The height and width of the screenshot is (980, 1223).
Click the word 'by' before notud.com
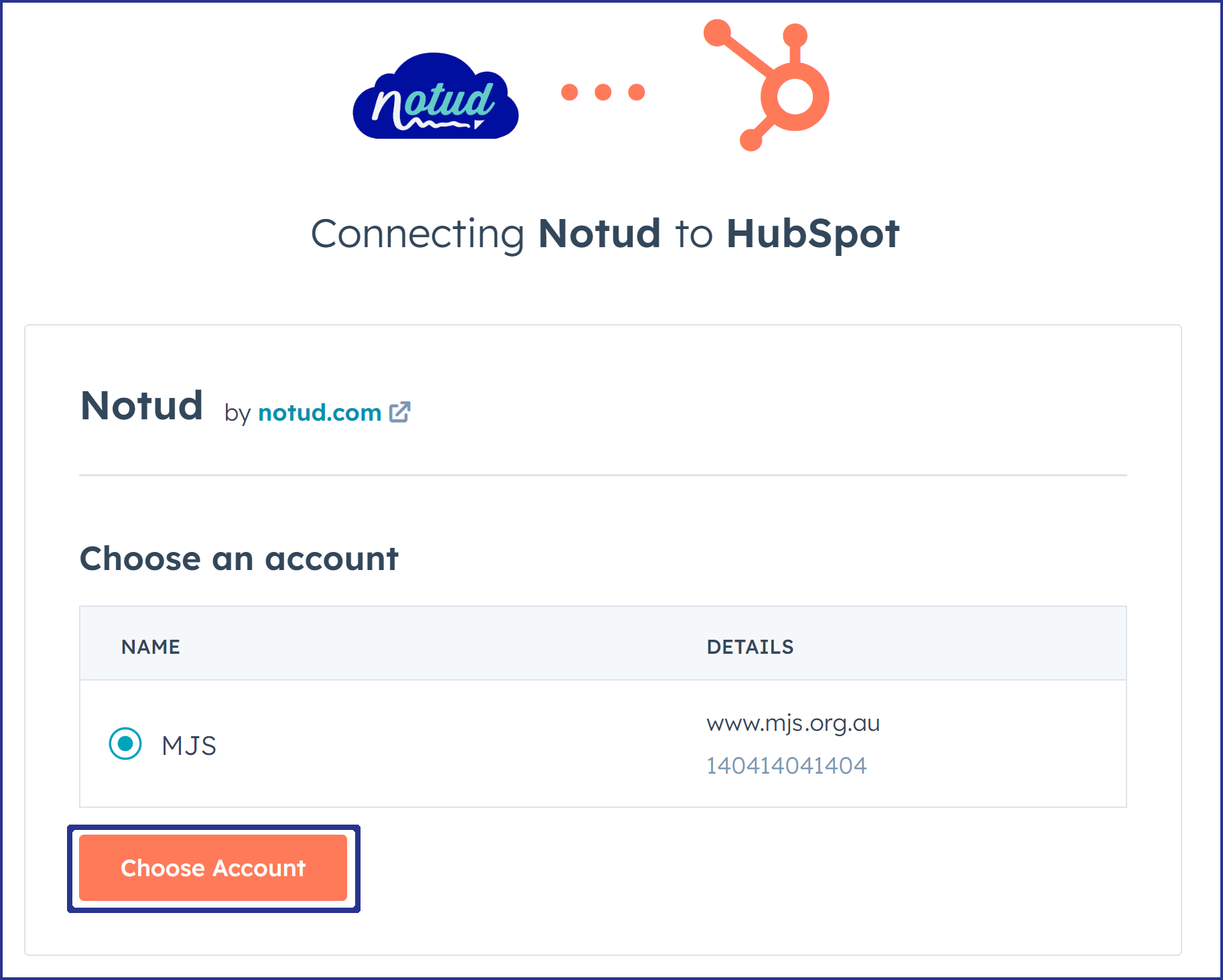237,414
